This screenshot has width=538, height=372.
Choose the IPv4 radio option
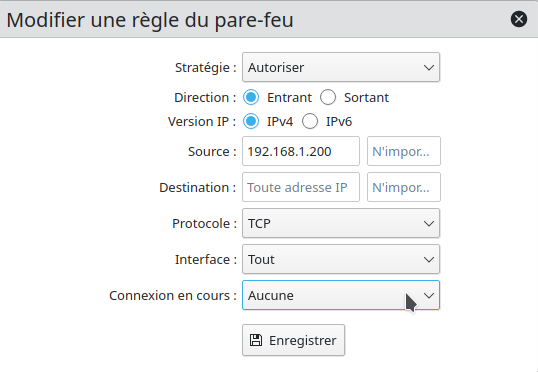(251, 121)
